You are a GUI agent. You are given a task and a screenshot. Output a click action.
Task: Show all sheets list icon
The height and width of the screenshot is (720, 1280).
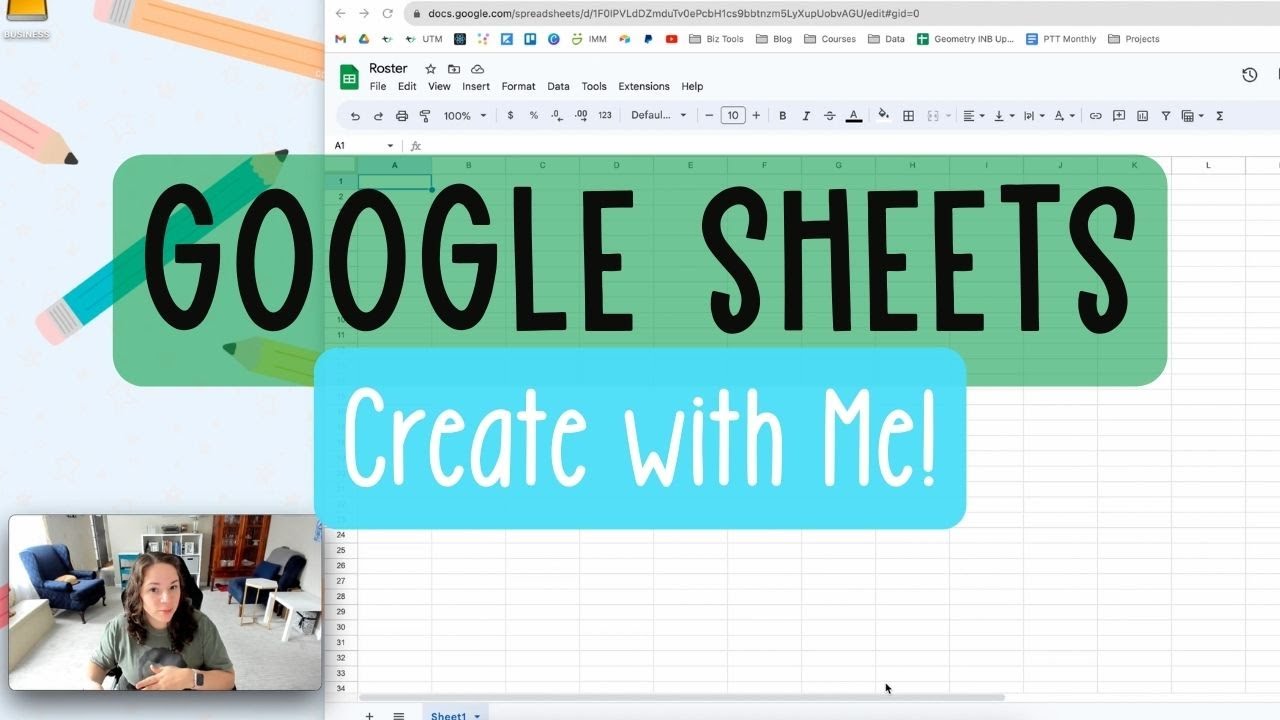click(x=398, y=716)
